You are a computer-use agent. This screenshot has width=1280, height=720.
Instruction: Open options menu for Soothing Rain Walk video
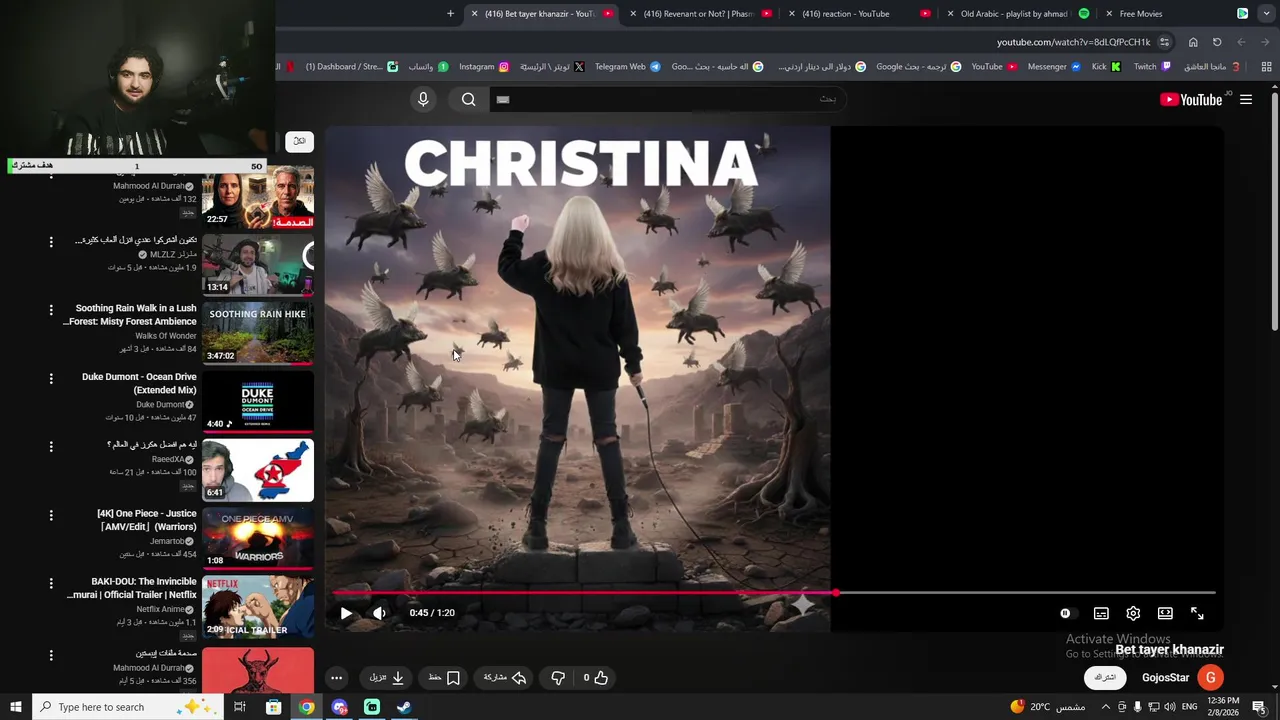pos(51,310)
